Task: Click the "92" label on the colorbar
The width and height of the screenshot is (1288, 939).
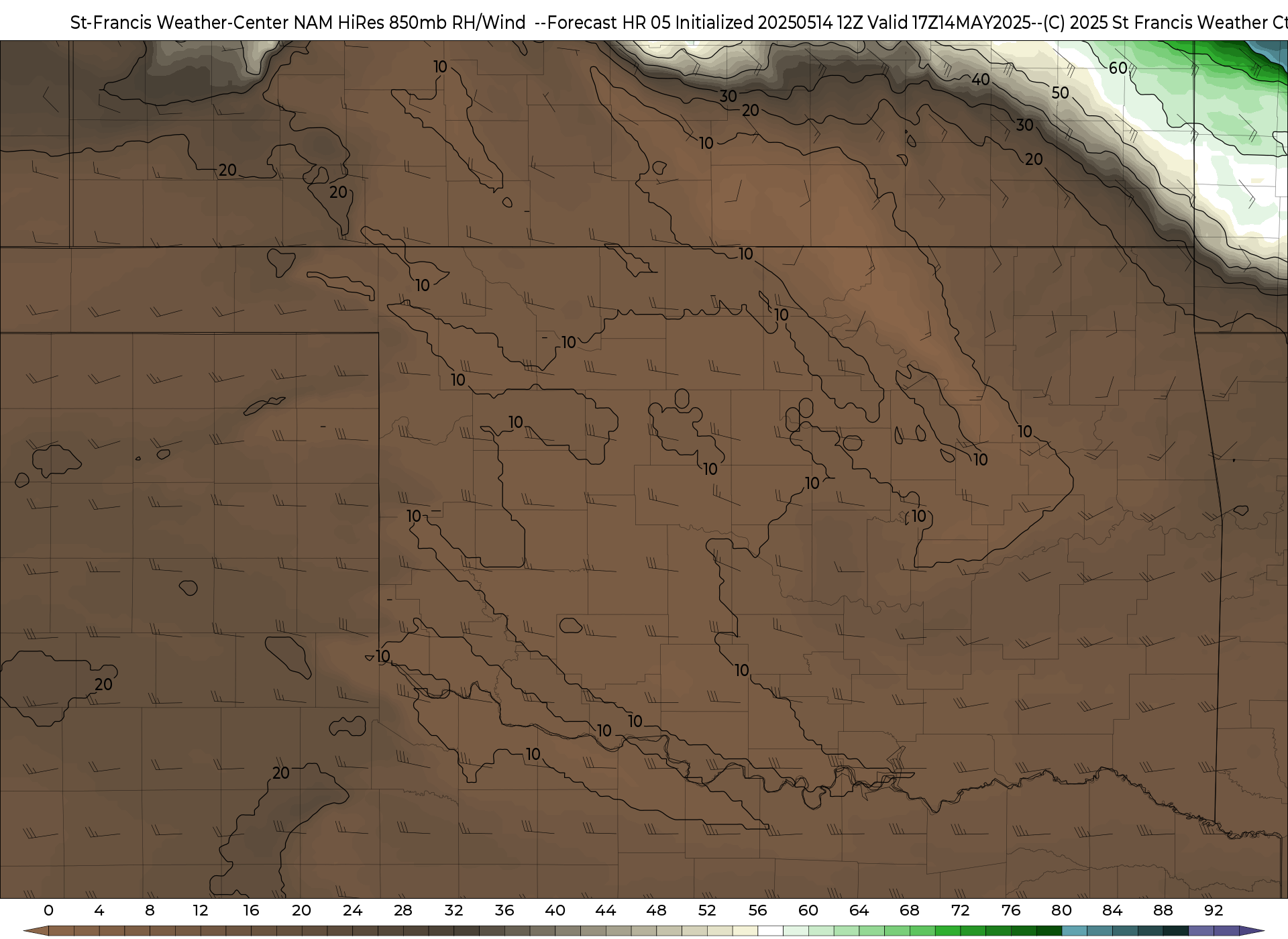Action: coord(1214,910)
